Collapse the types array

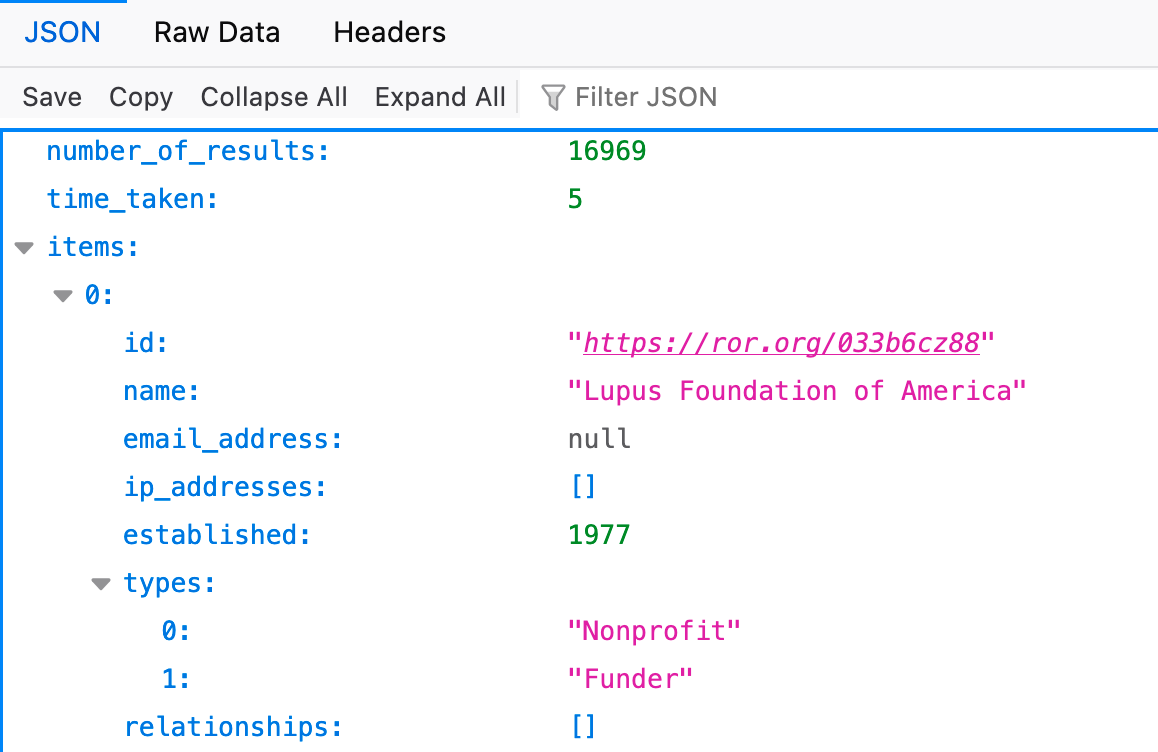pos(101,584)
